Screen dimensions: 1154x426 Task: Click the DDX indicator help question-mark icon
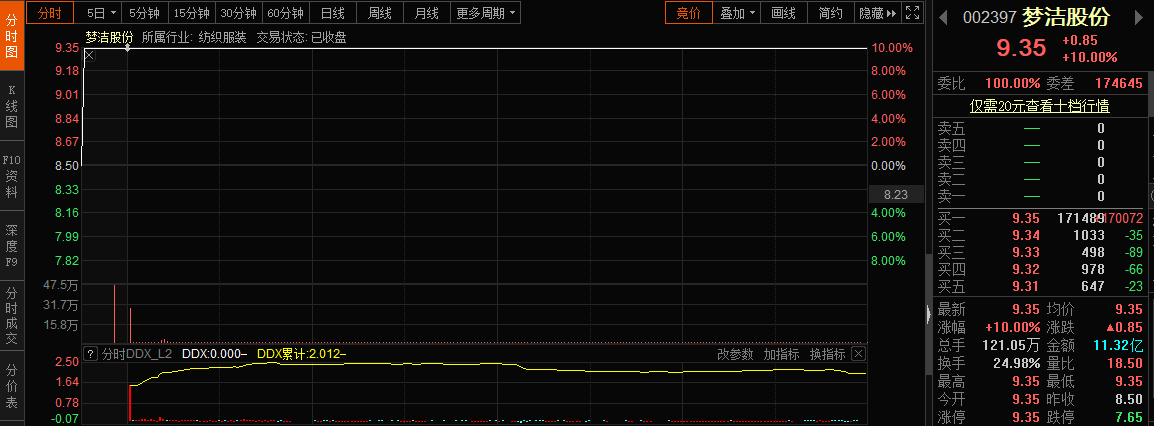pyautogui.click(x=91, y=354)
